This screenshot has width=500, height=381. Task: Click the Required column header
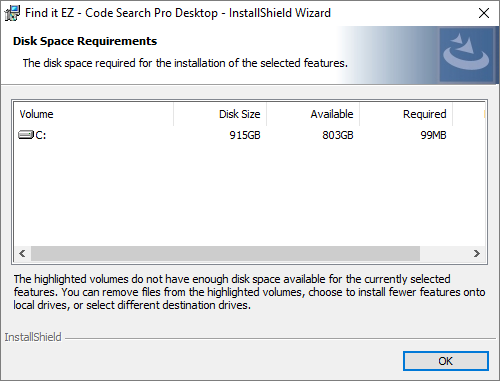click(x=406, y=114)
